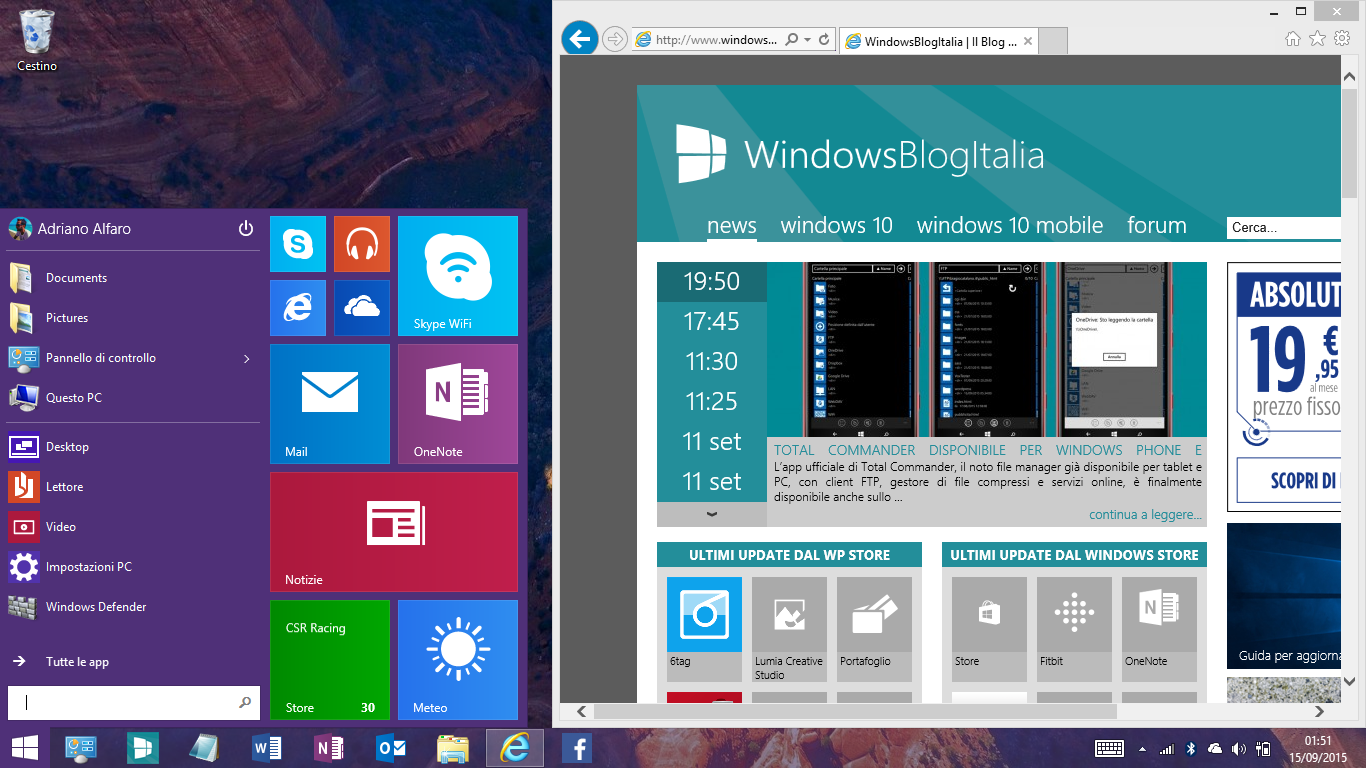Click Tutte le app

pyautogui.click(x=133, y=662)
